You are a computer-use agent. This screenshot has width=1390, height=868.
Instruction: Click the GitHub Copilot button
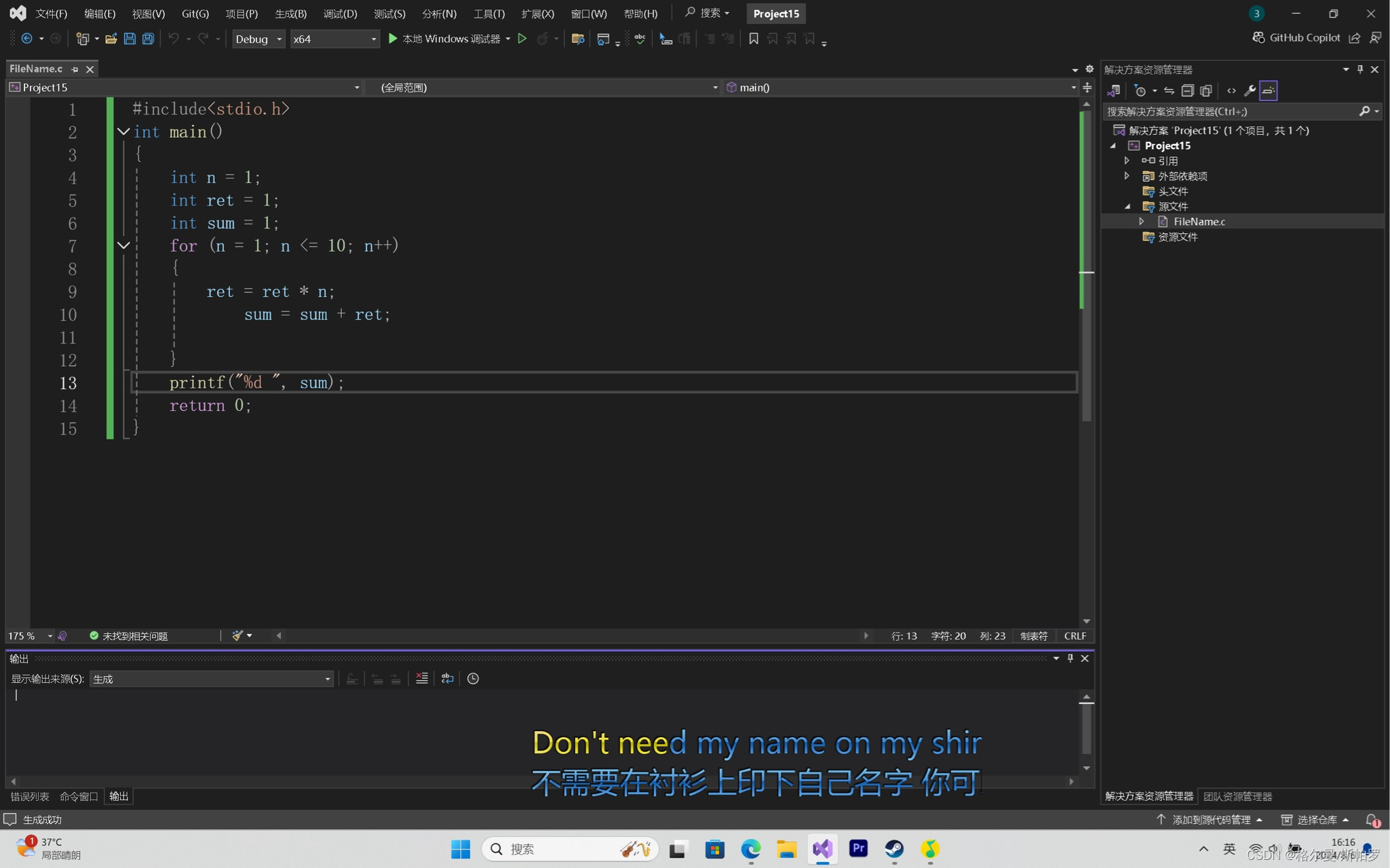(1296, 38)
